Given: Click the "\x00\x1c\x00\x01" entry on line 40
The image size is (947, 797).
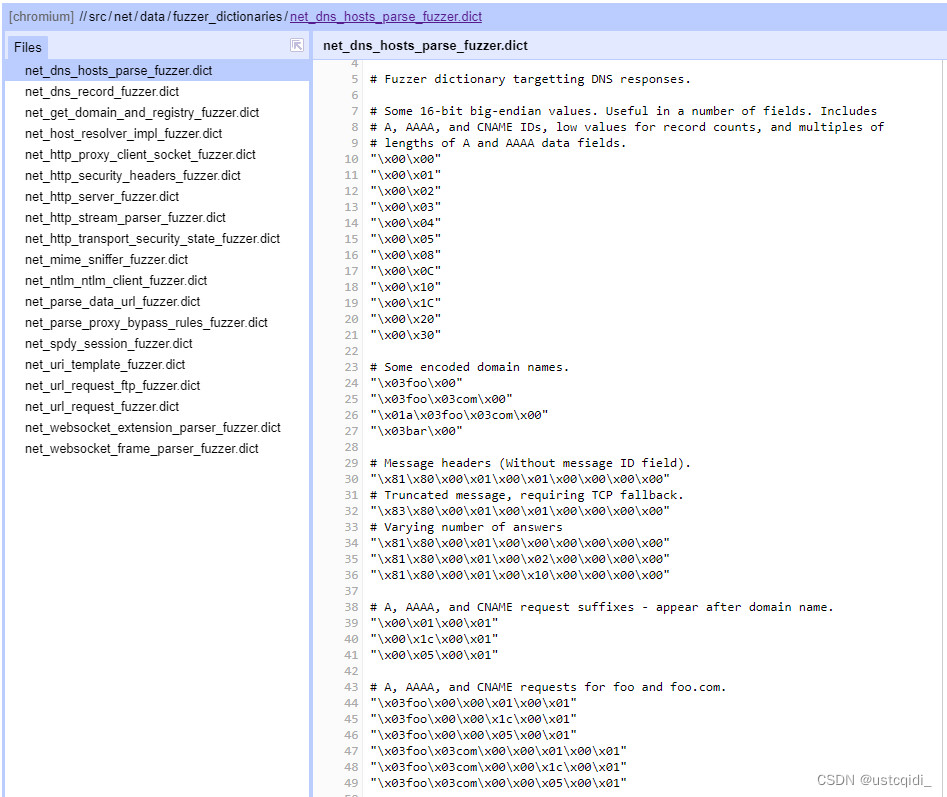Looking at the screenshot, I should (434, 639).
